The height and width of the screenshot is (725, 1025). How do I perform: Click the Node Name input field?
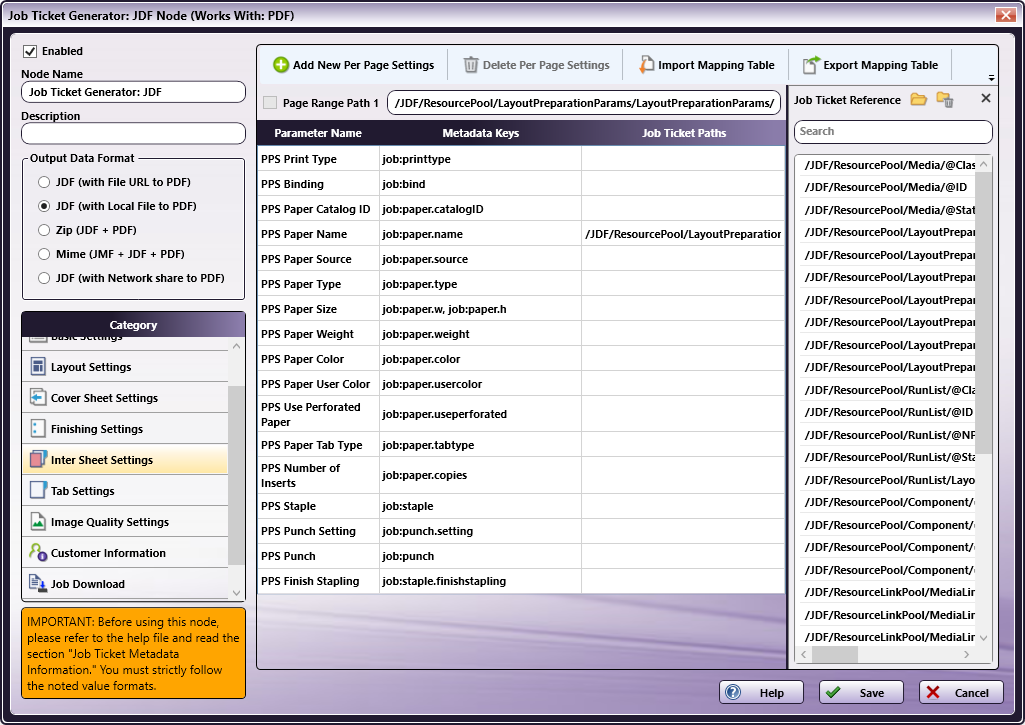click(133, 92)
